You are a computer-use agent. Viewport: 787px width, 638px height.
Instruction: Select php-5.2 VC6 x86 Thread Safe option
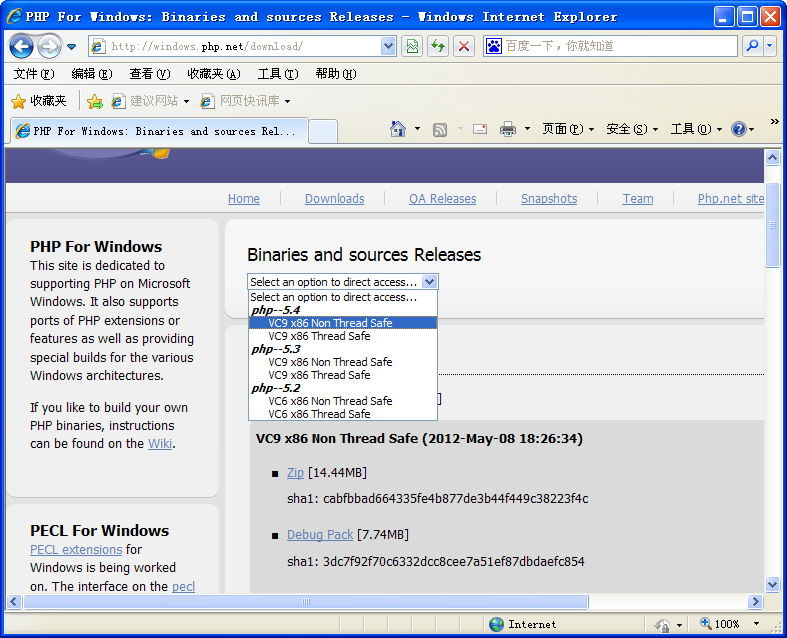tap(343, 414)
